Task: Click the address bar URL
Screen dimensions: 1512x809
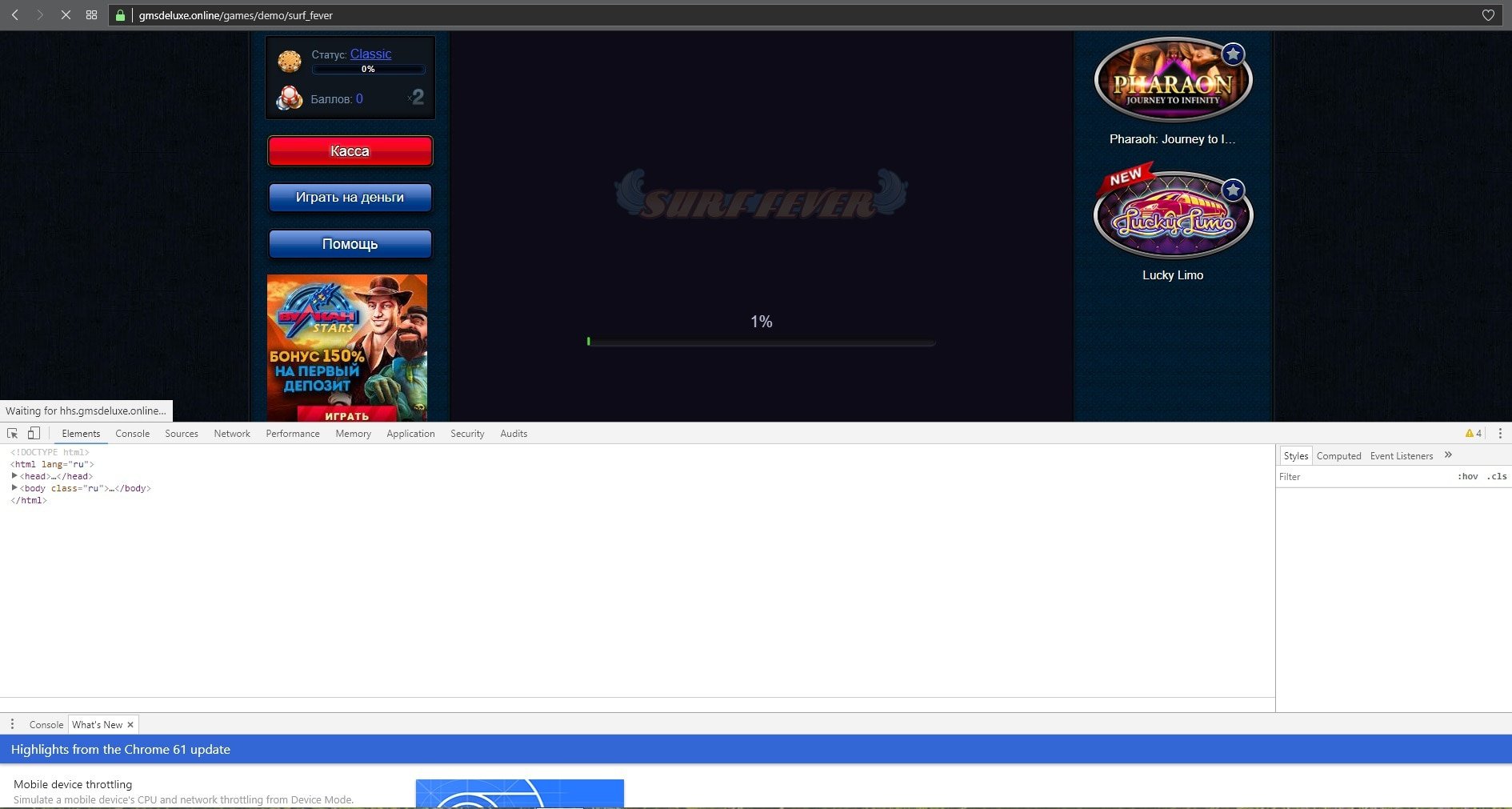Action: [x=236, y=15]
